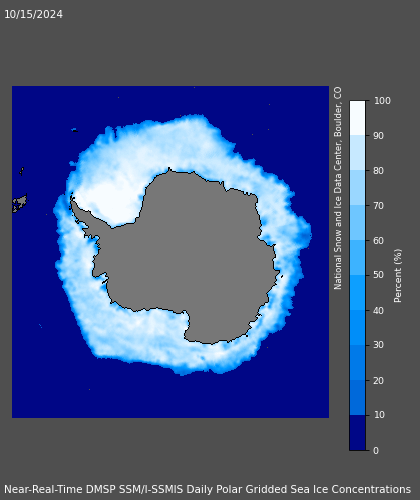Click the white 90-100 percent color band
The height and width of the screenshot is (500, 420).
[x=357, y=118]
